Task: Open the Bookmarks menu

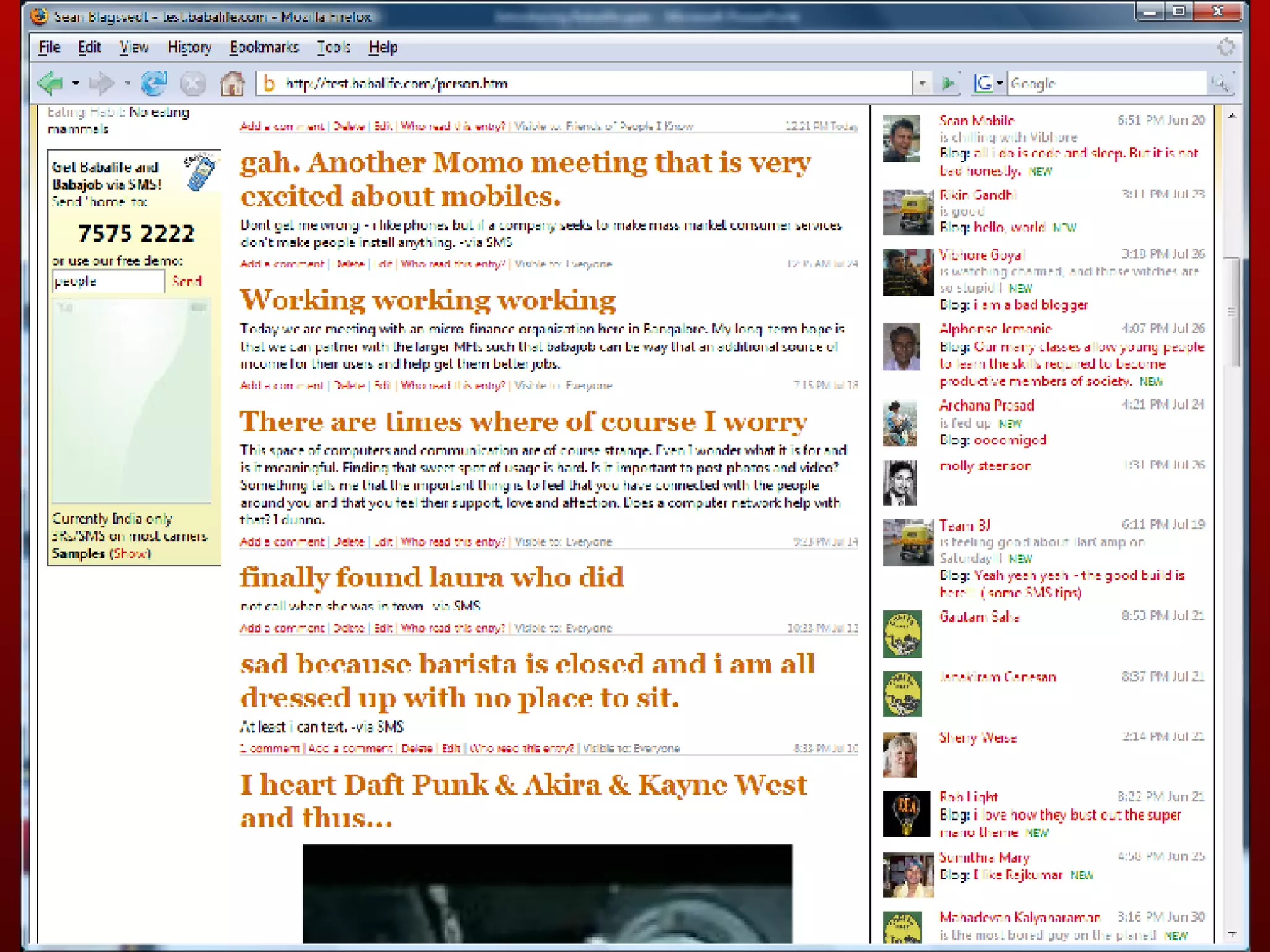Action: (264, 47)
